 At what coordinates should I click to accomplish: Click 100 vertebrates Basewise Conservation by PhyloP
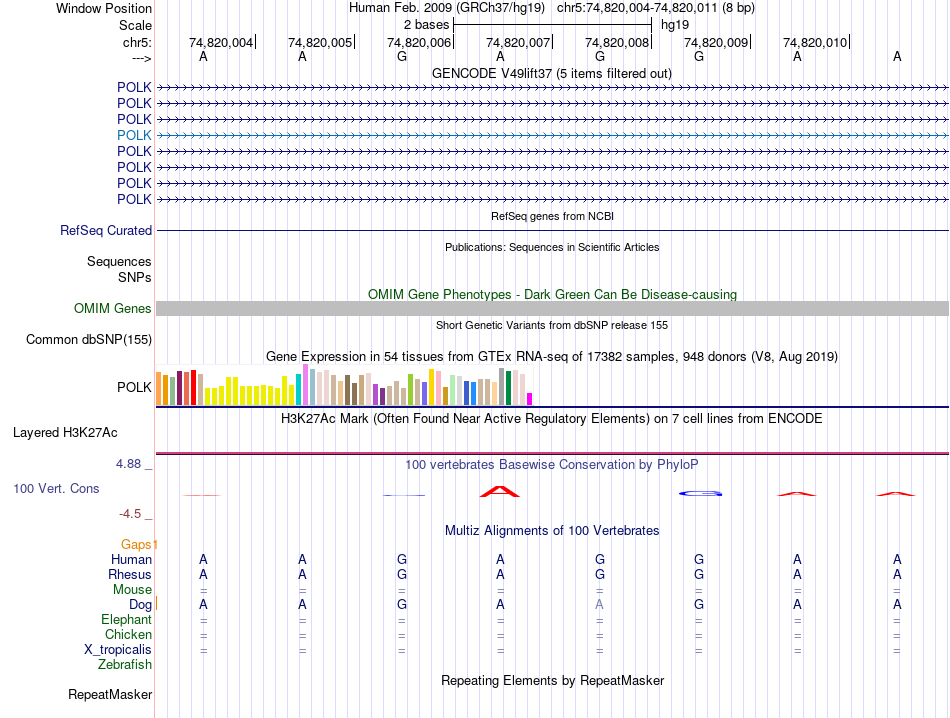(552, 465)
